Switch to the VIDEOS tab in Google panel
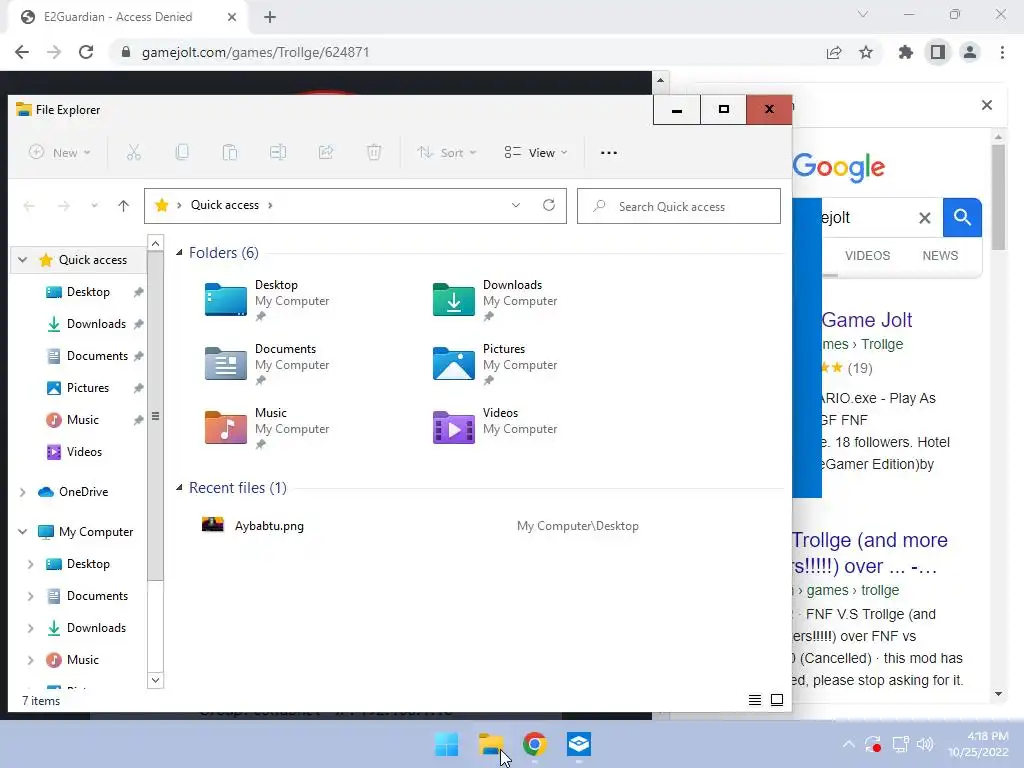 tap(867, 256)
